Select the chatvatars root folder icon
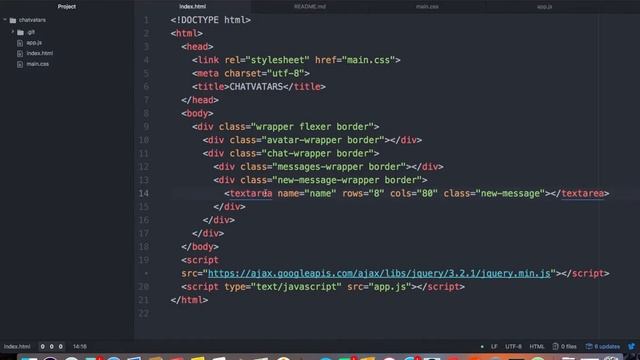The width and height of the screenshot is (640, 360). (13, 20)
